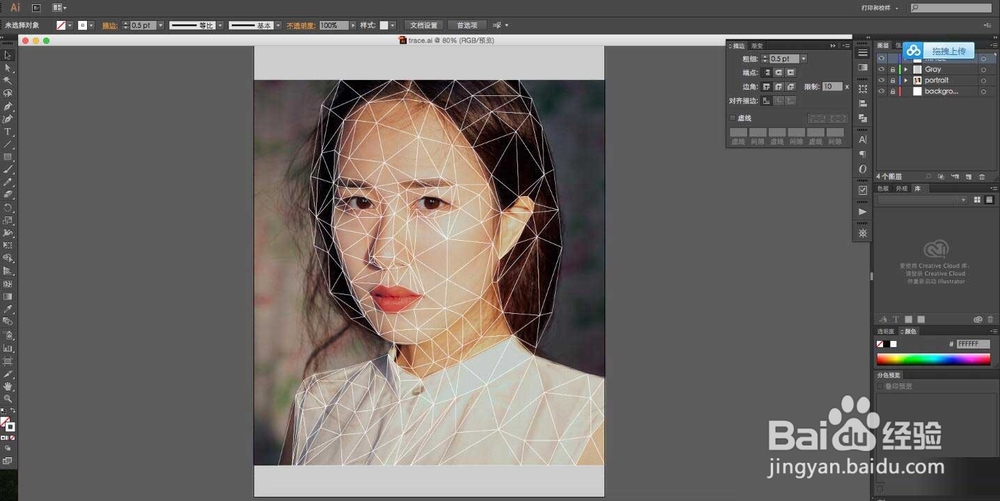Viewport: 1000px width, 501px height.
Task: Delete selected layer with trash icon
Action: 982,177
